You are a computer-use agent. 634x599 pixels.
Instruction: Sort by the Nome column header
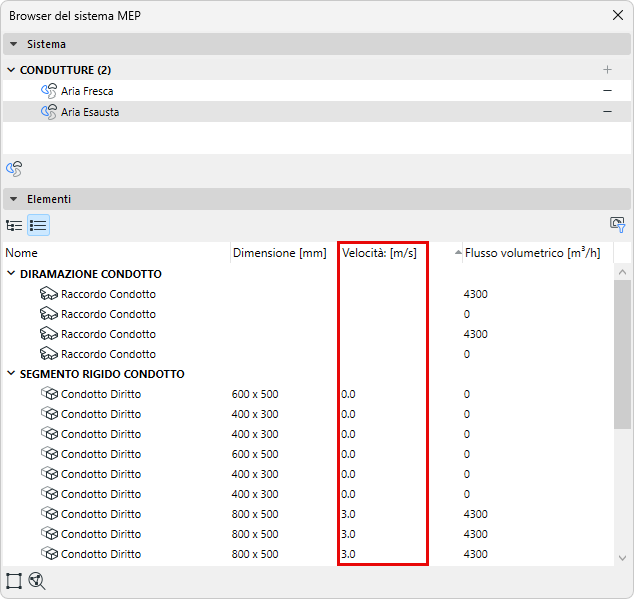pos(116,253)
